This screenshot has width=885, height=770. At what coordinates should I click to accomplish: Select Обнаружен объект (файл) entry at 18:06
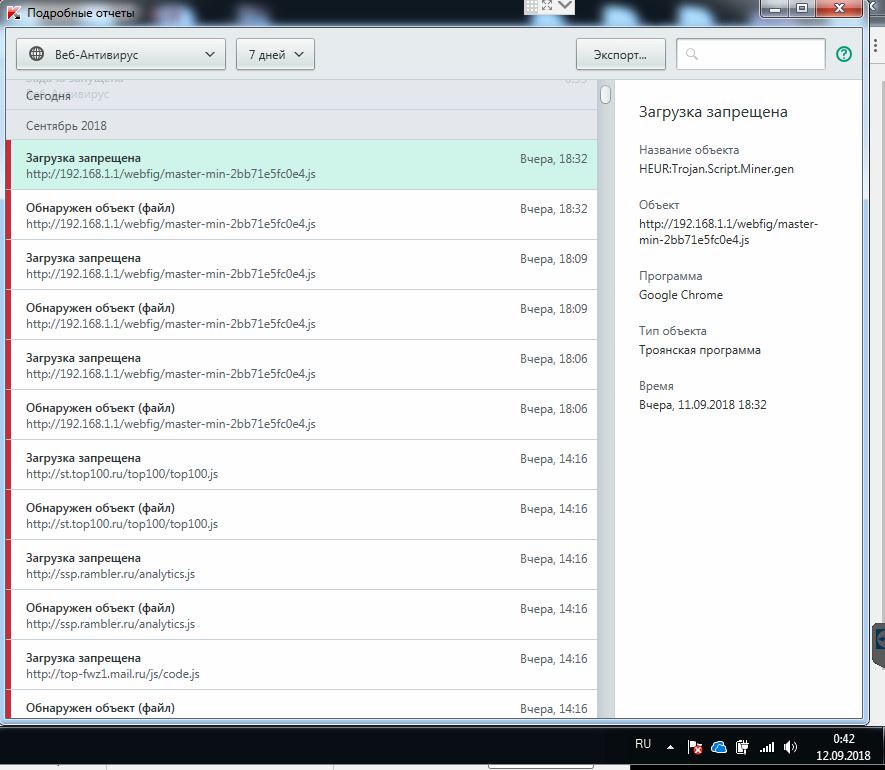point(304,415)
